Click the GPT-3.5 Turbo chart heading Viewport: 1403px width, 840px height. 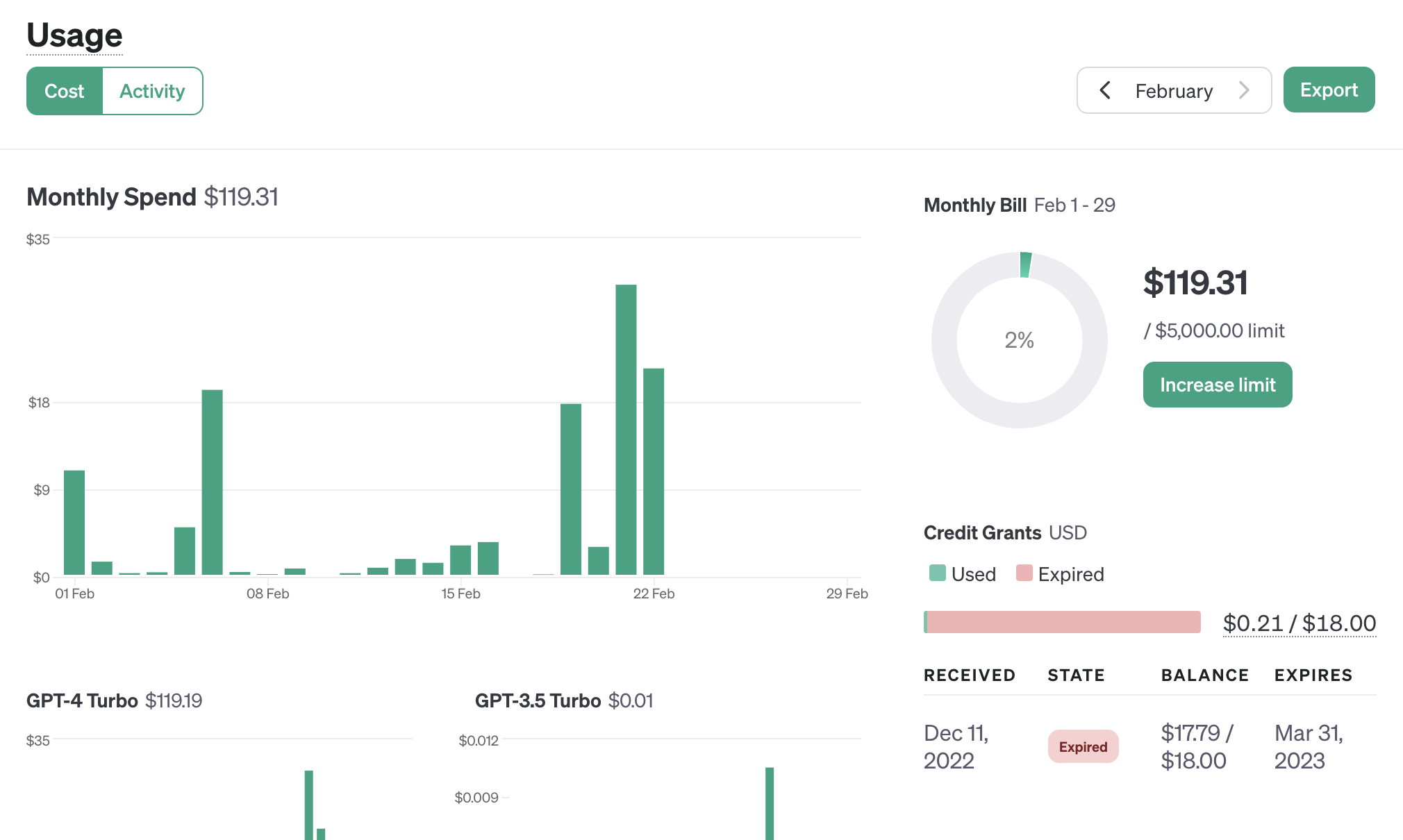pyautogui.click(x=538, y=700)
